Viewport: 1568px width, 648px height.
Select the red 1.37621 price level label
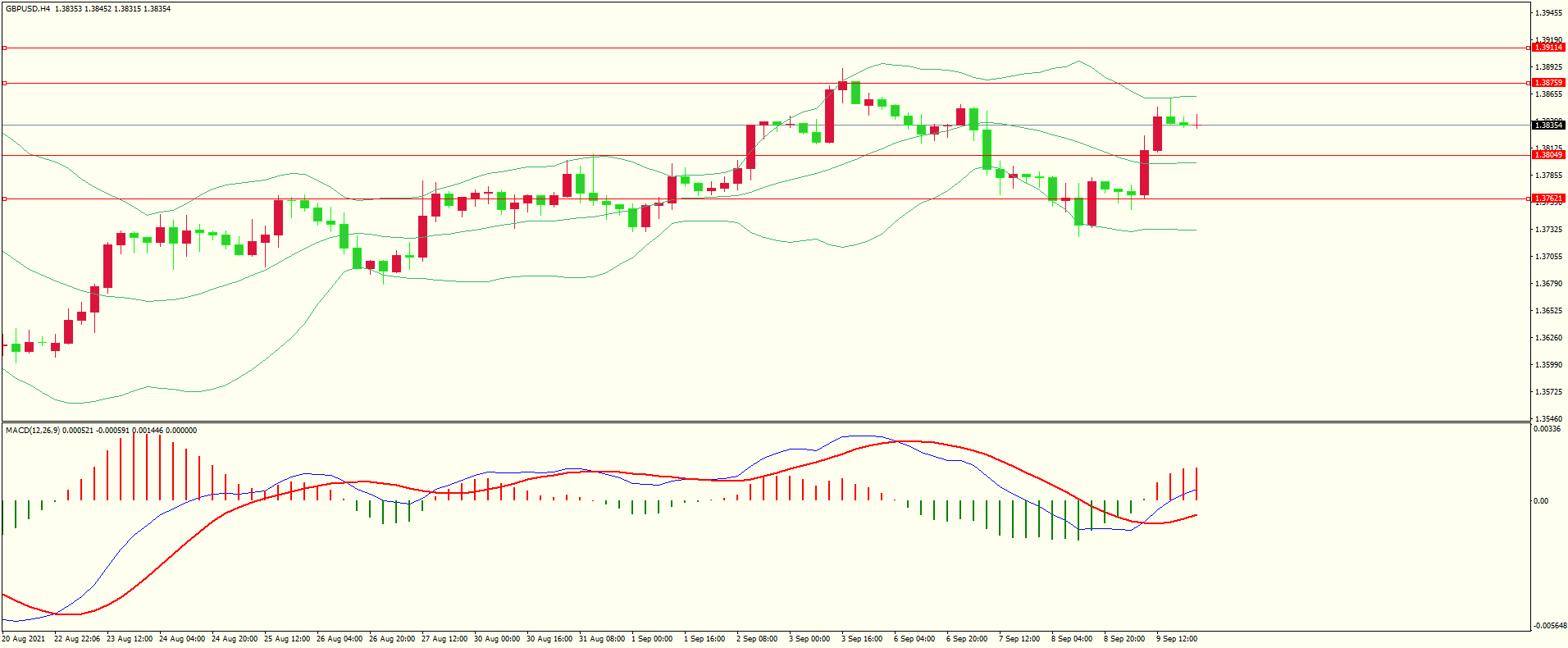tap(1548, 199)
